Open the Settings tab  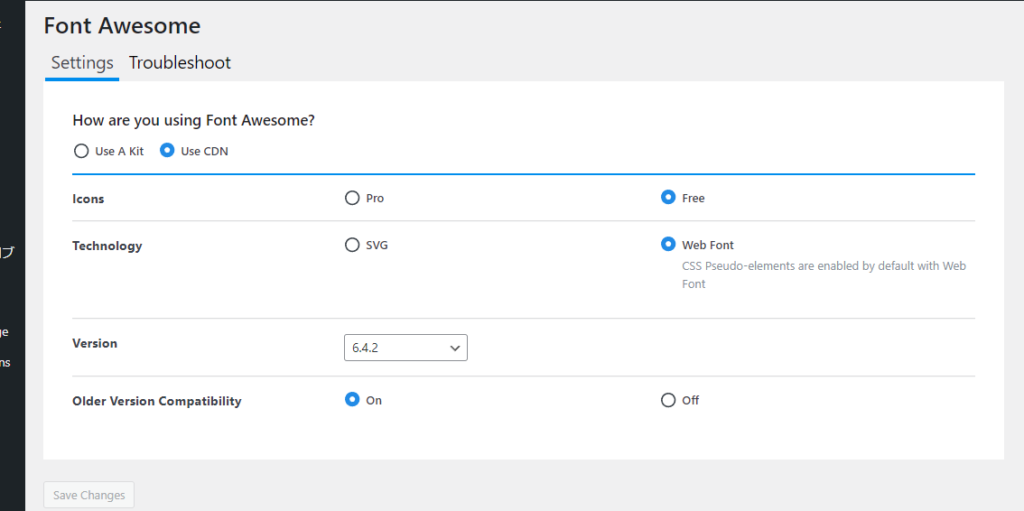(x=82, y=63)
